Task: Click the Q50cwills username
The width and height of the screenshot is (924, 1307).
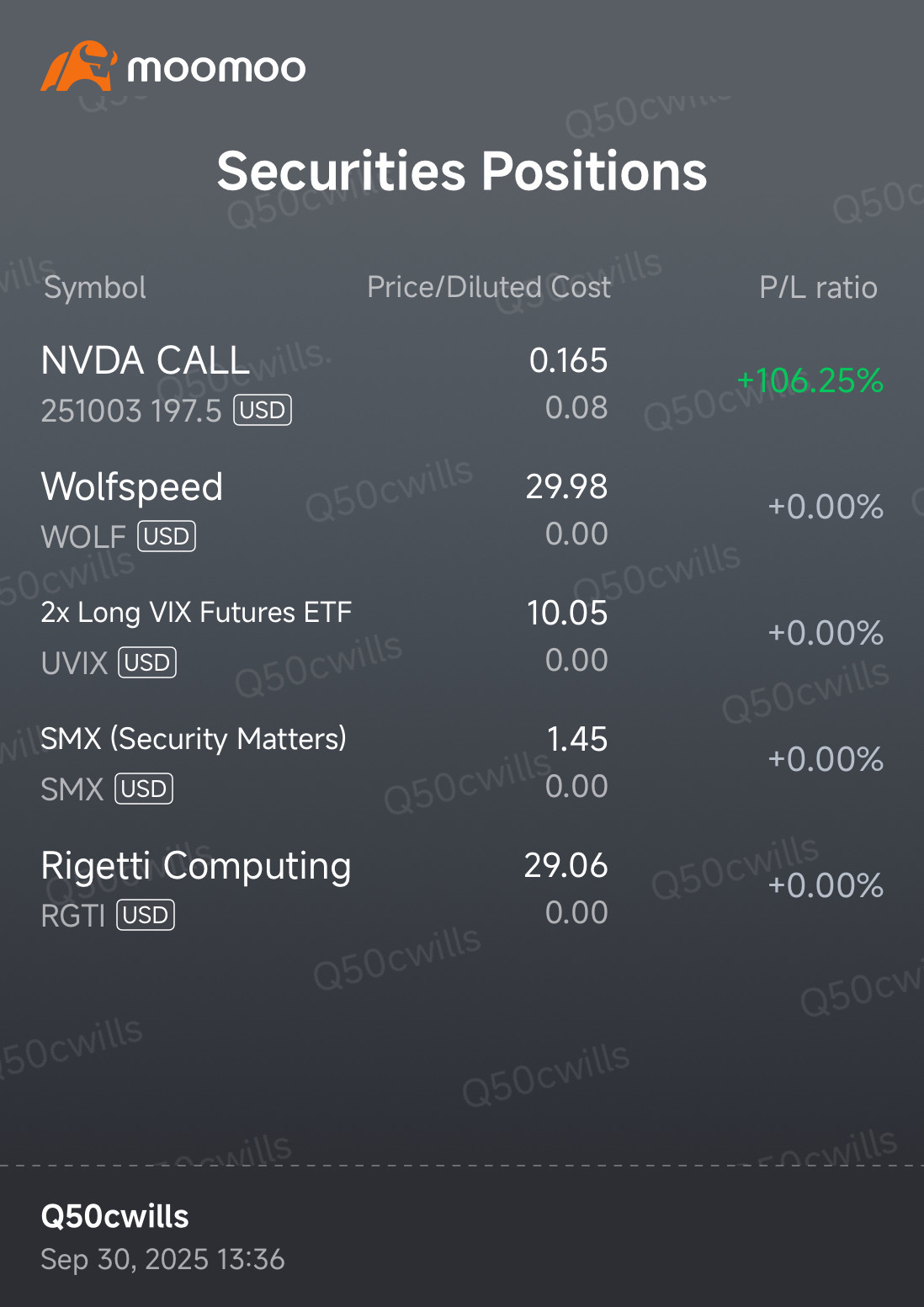Action: (x=115, y=1217)
